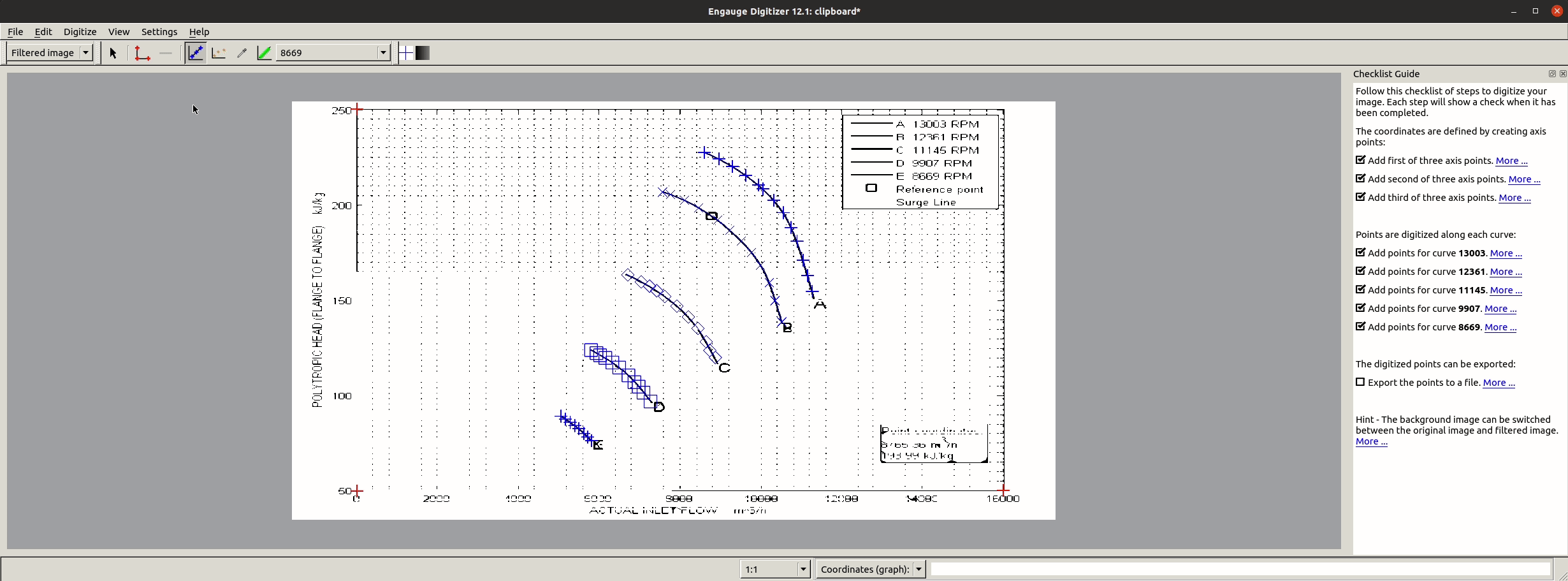The image size is (1568, 581).
Task: Click 'Add first of three axis points' checkbox
Action: [x=1360, y=160]
